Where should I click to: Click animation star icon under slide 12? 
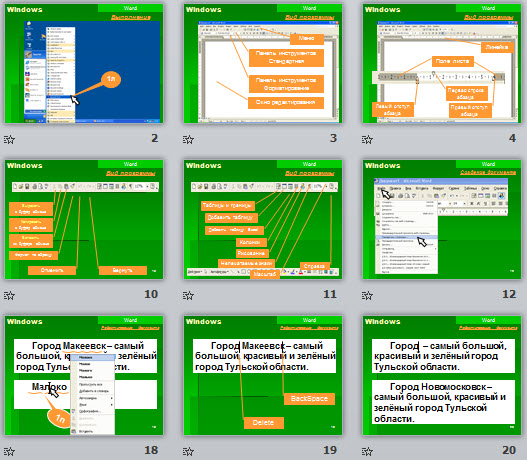pos(367,295)
